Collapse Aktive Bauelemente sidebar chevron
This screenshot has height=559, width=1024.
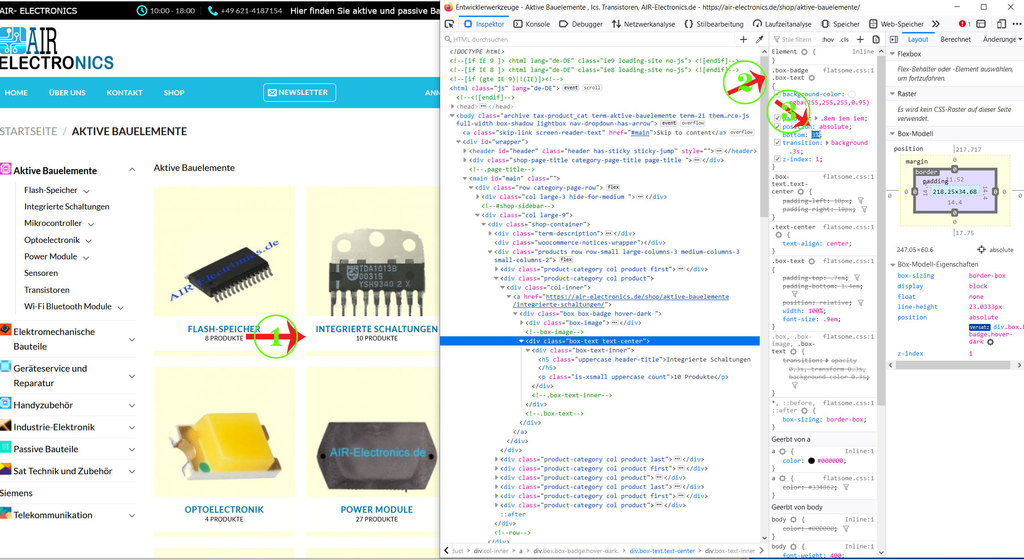(x=132, y=170)
